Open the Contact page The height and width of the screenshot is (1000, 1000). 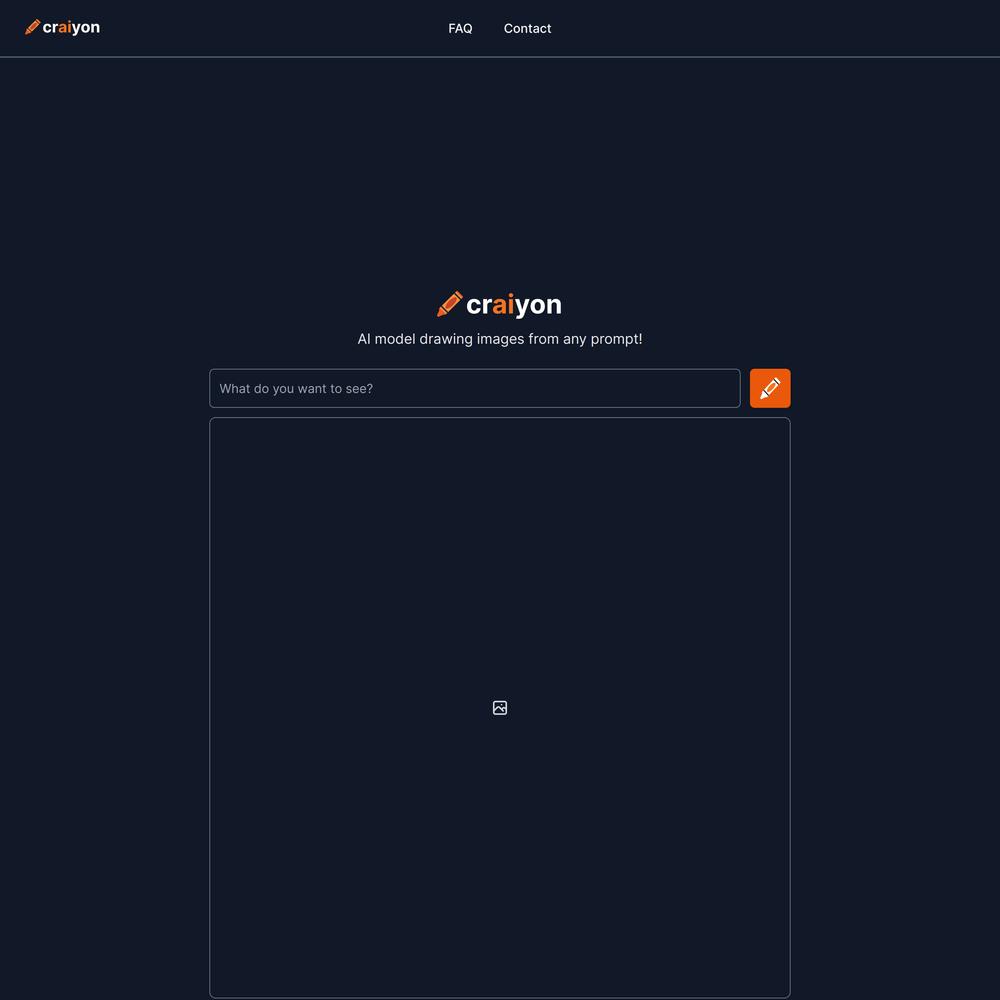[x=527, y=29]
